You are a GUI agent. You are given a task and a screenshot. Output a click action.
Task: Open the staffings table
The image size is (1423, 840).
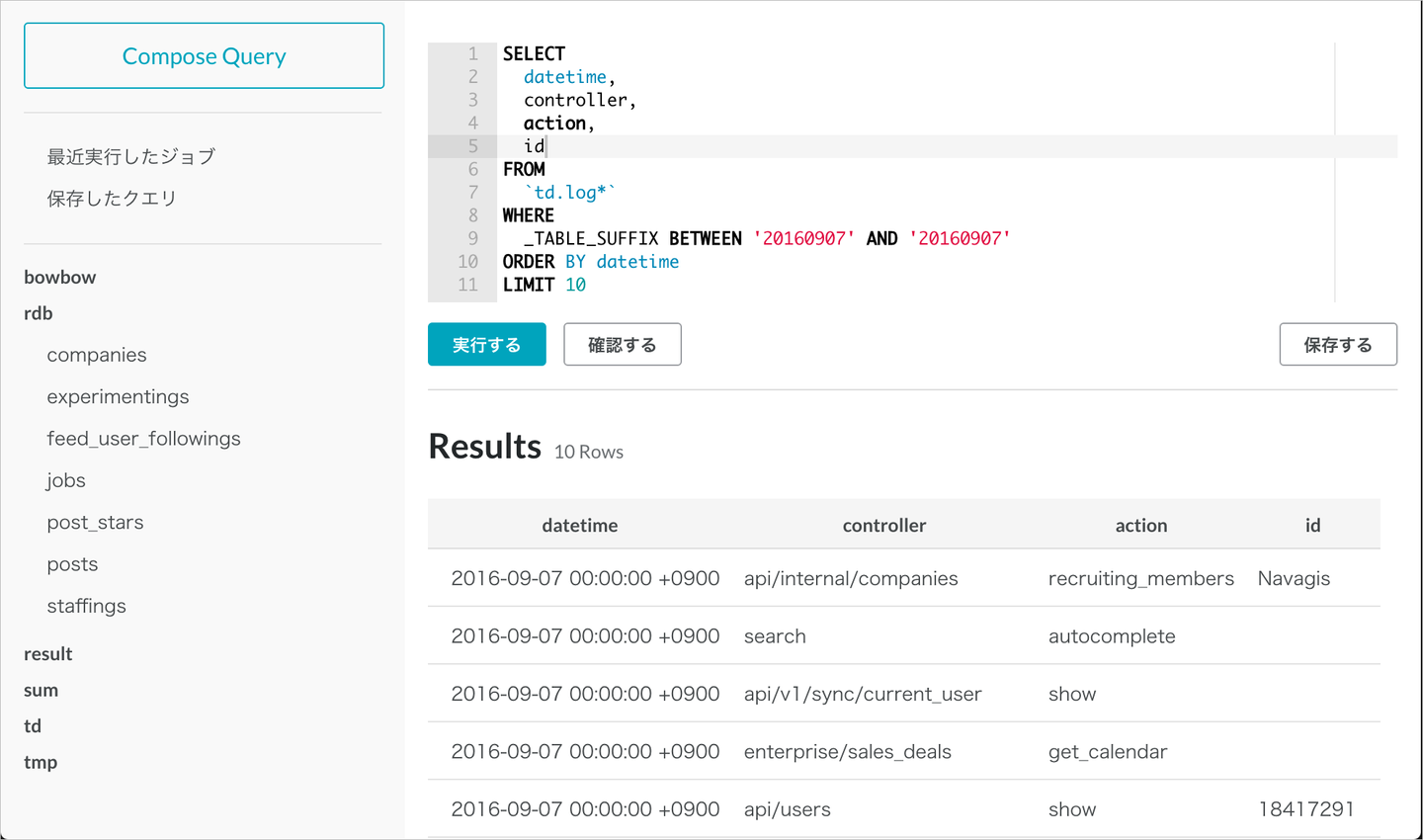tap(86, 607)
